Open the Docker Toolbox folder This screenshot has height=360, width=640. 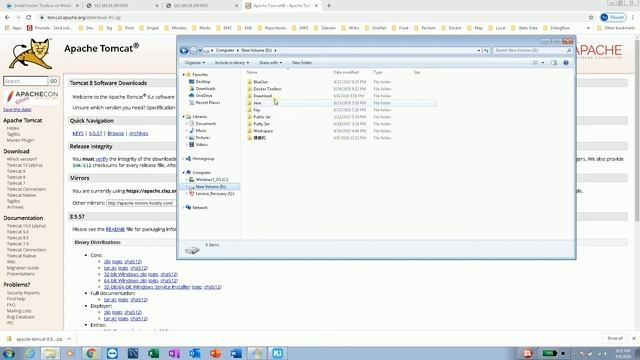point(267,89)
